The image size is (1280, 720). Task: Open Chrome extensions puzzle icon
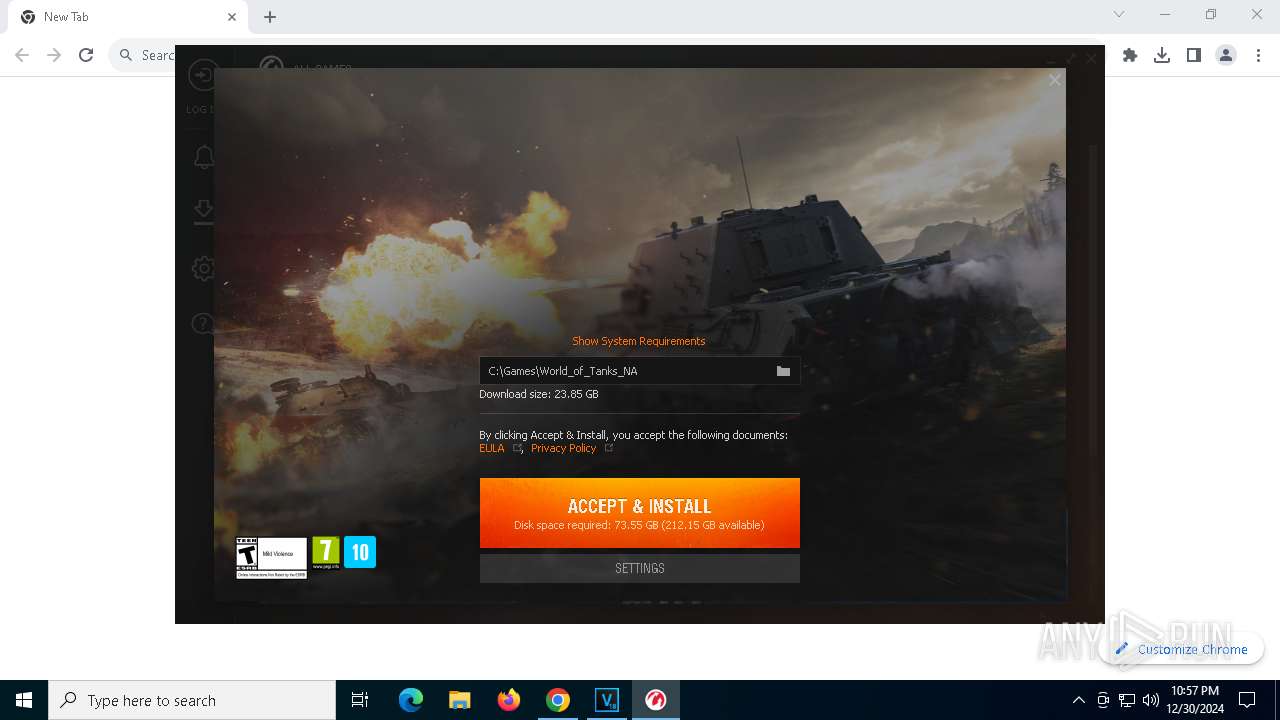point(1130,55)
